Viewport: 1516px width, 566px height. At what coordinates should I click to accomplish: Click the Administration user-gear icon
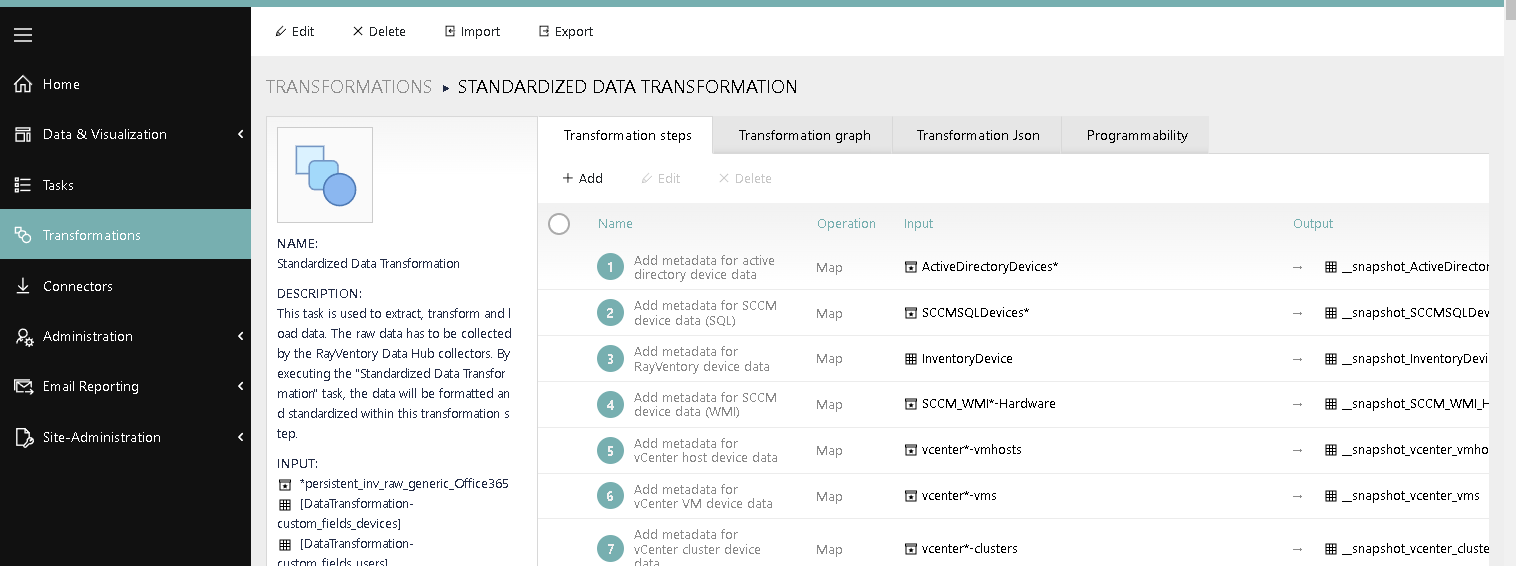coord(24,336)
